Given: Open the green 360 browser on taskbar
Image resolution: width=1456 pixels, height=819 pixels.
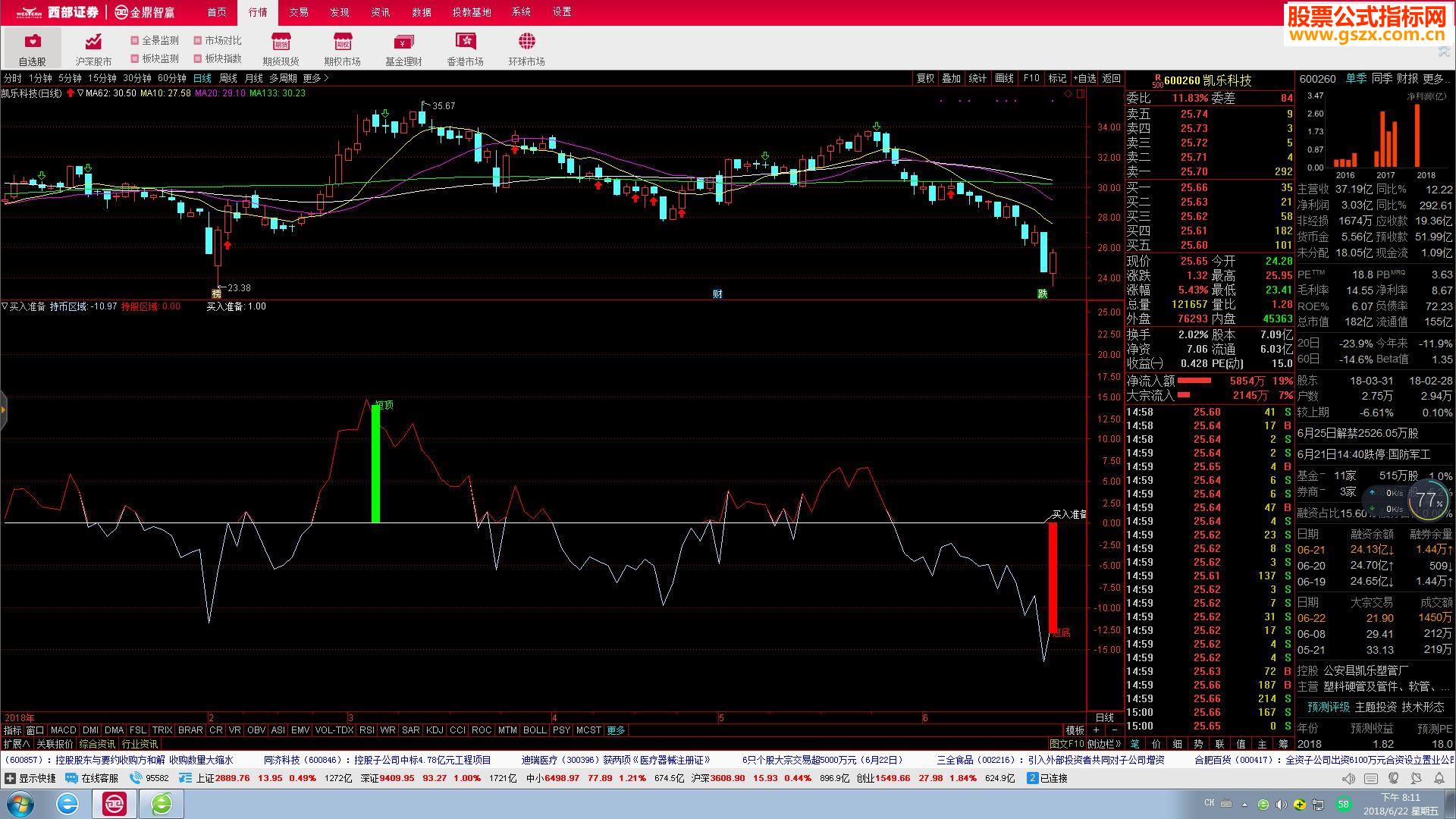Looking at the screenshot, I should pos(162,803).
